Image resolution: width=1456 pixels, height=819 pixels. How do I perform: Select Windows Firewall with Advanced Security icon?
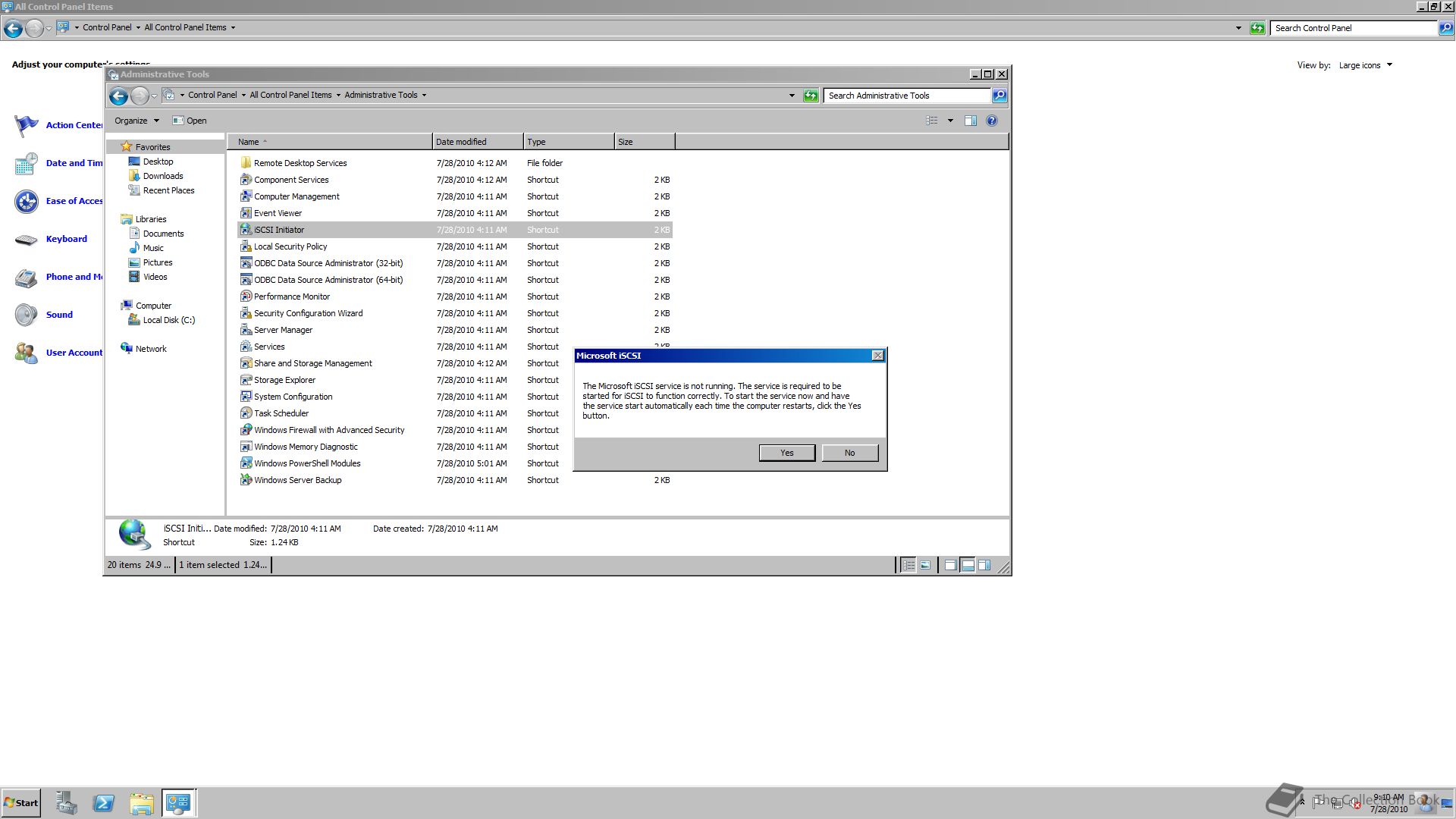[x=246, y=430]
